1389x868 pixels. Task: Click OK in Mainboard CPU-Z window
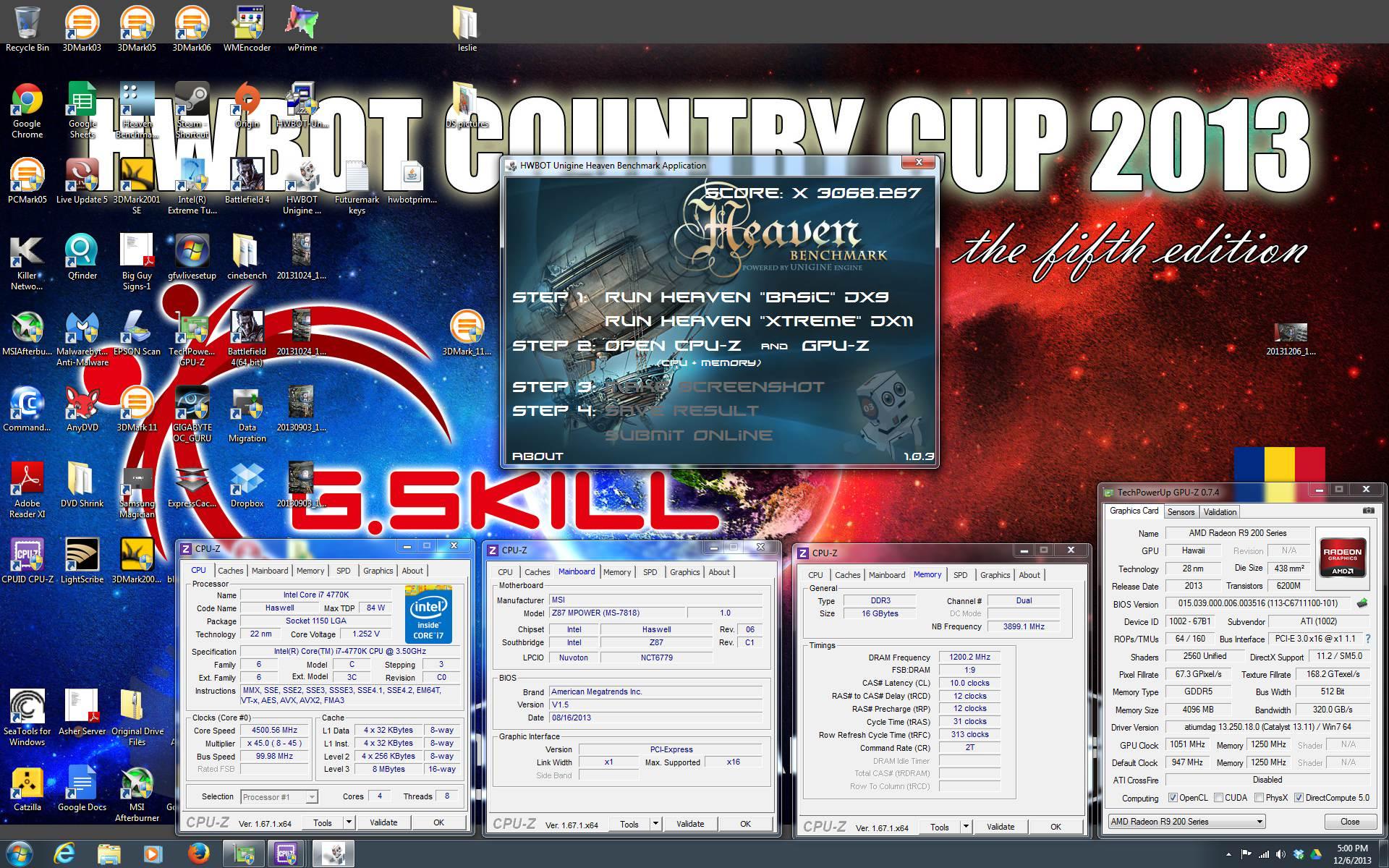[745, 824]
